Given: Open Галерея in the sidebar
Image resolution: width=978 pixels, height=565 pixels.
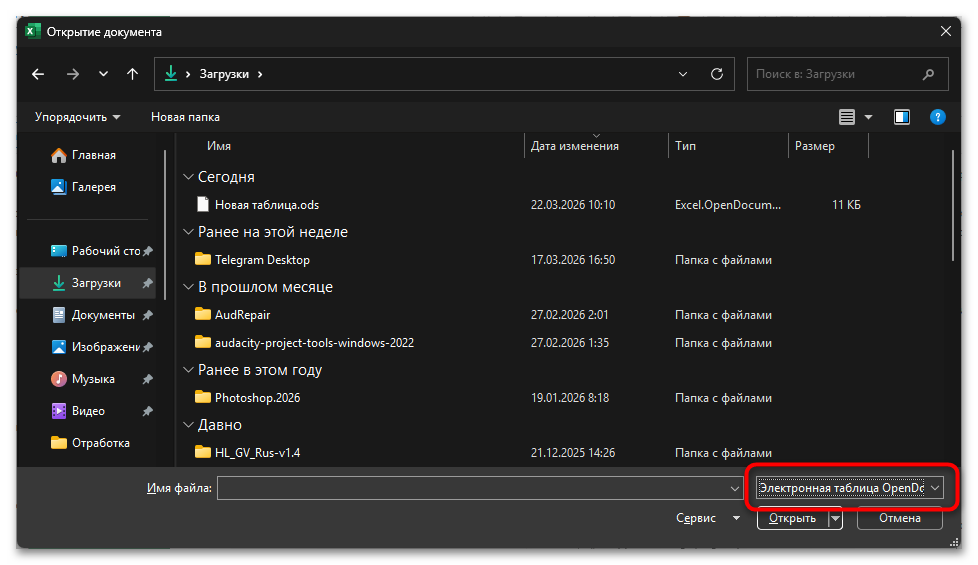Looking at the screenshot, I should 93,187.
